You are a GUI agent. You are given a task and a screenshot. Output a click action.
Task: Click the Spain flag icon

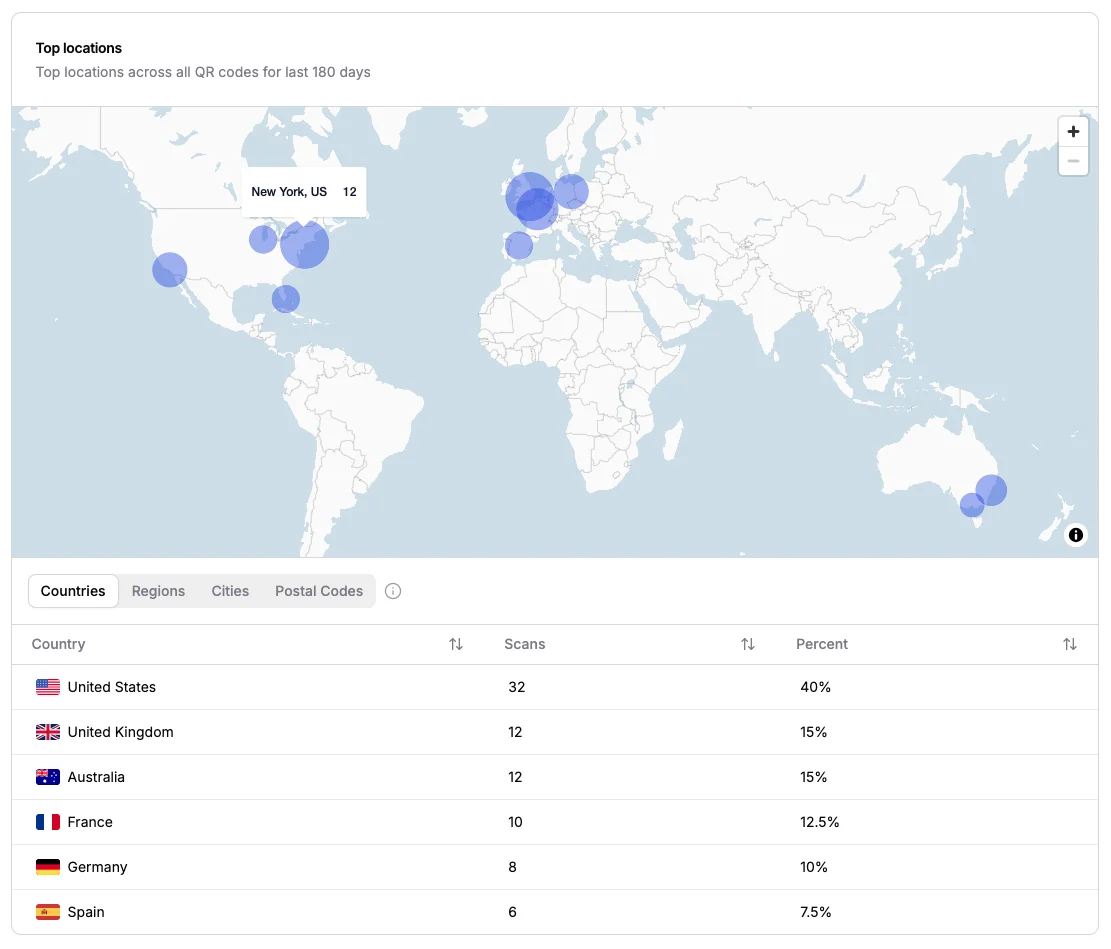pyautogui.click(x=48, y=912)
